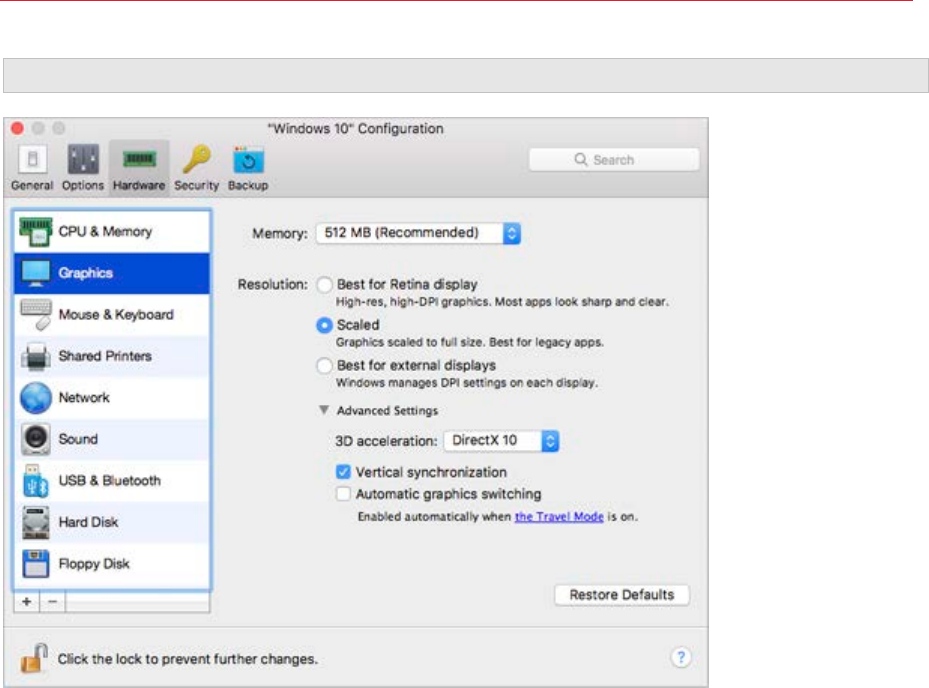Click the USB & Bluetooth icon
This screenshot has height=688, width=929.
point(36,481)
